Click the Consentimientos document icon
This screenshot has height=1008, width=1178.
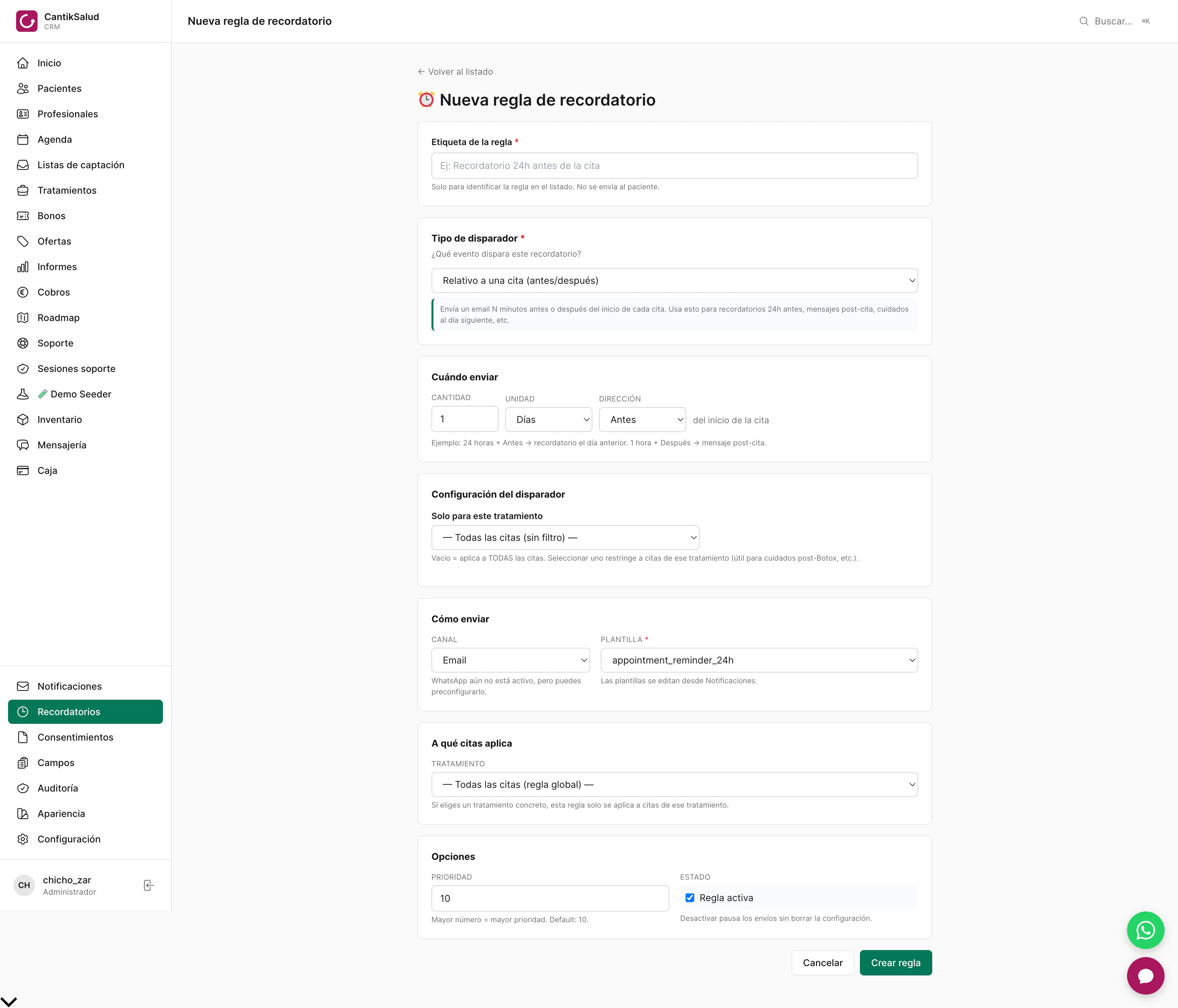[x=23, y=738]
